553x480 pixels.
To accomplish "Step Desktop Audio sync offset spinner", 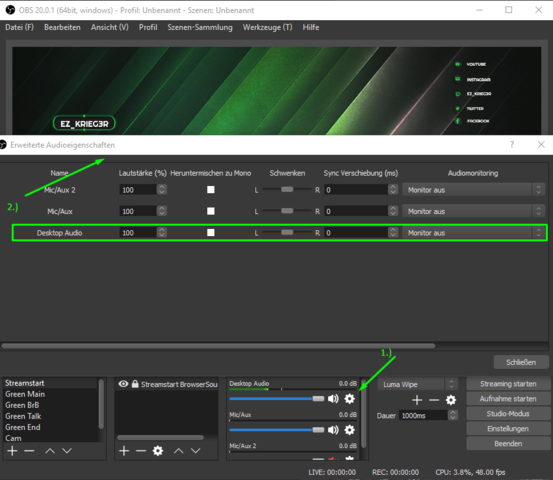I will [393, 233].
